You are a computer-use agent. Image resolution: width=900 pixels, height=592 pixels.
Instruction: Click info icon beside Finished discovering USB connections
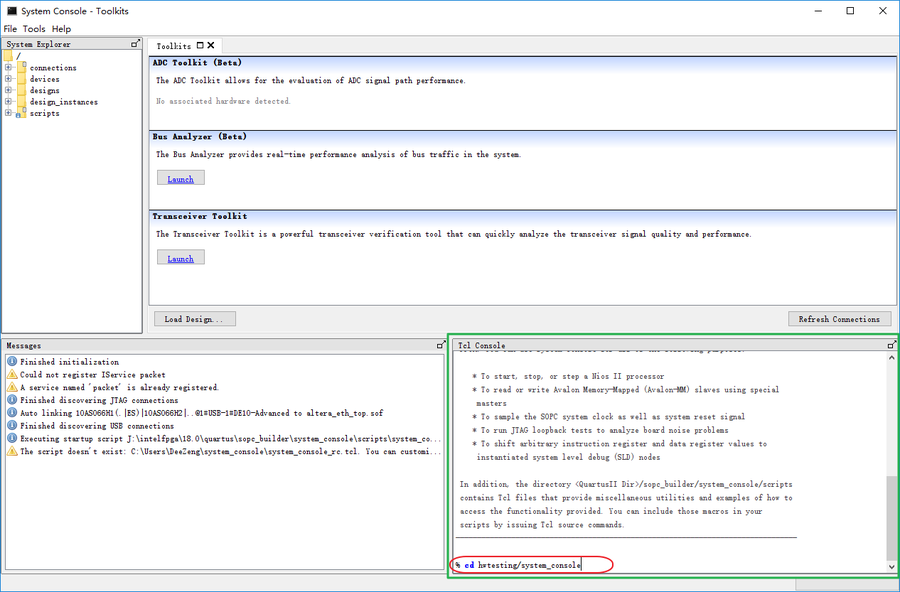pyautogui.click(x=12, y=425)
